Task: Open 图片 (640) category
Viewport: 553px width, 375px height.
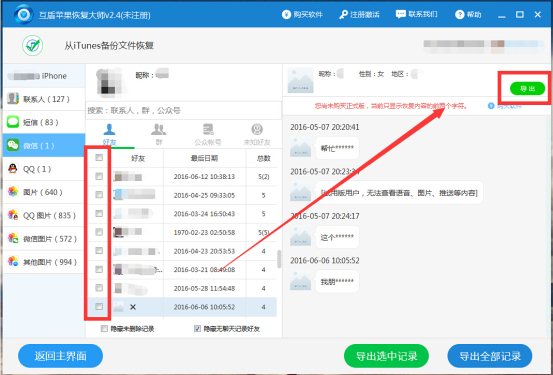Action: (44, 192)
